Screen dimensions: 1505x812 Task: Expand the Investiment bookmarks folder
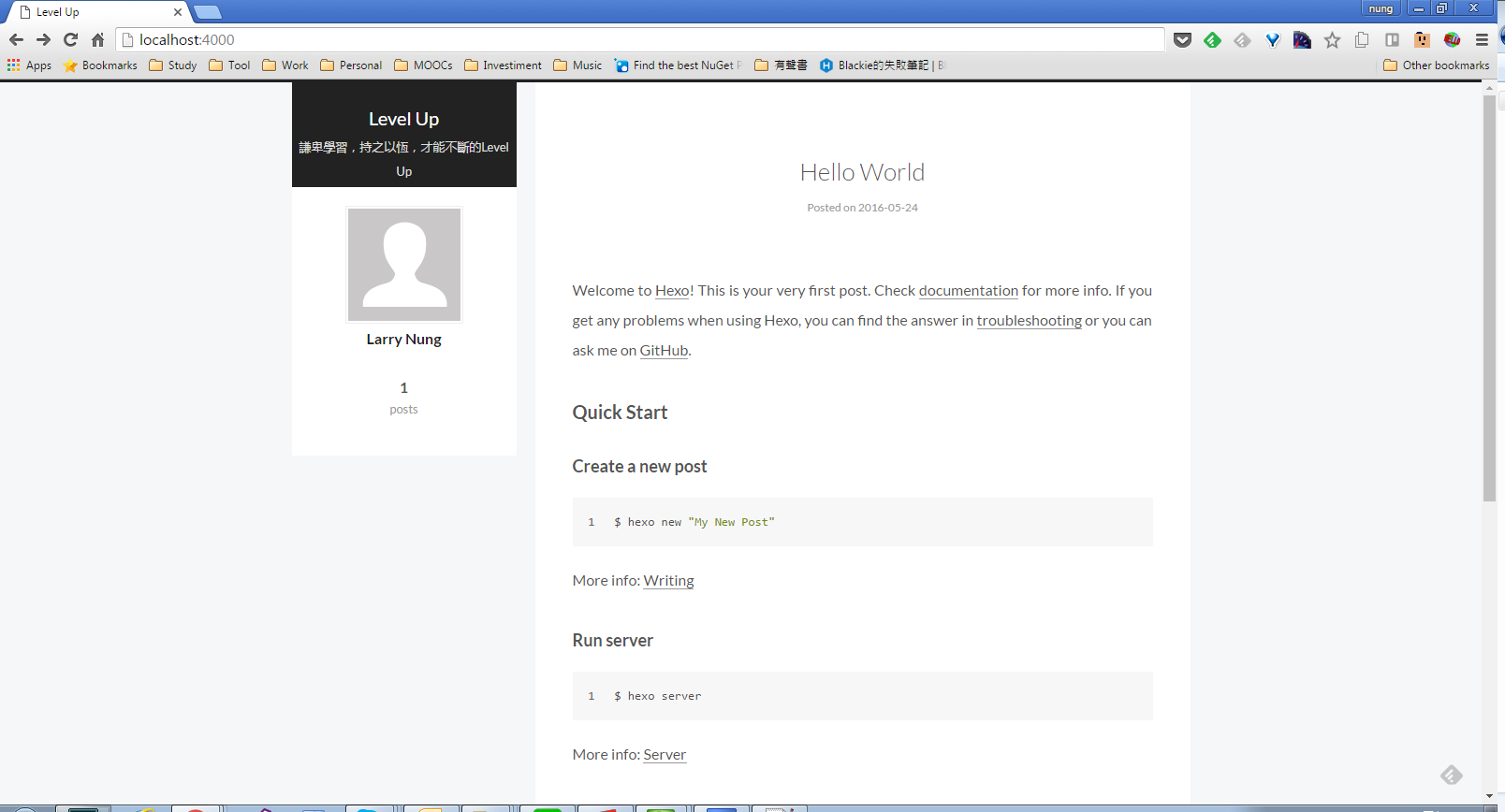click(x=503, y=65)
